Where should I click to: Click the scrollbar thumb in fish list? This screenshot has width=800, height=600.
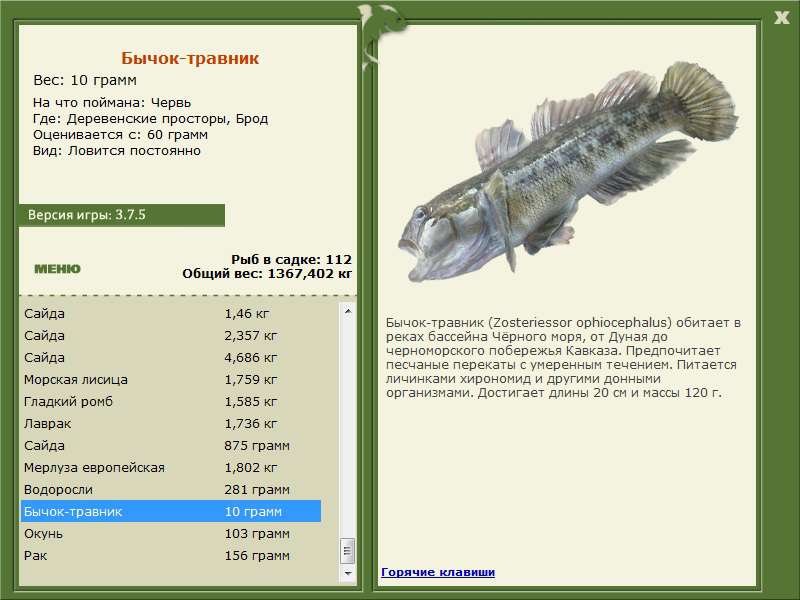[347, 551]
